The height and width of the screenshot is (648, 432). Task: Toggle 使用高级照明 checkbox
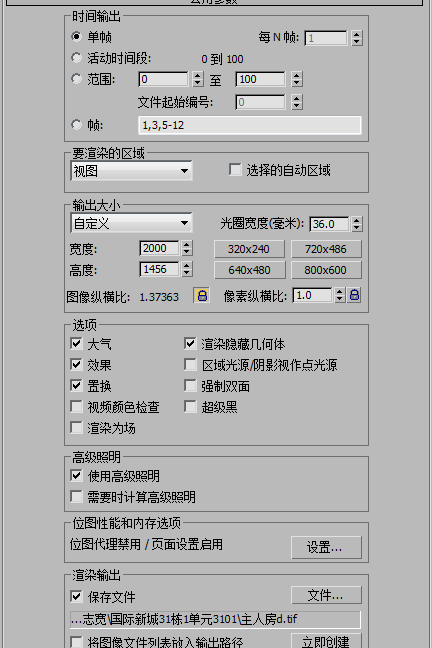[76, 475]
